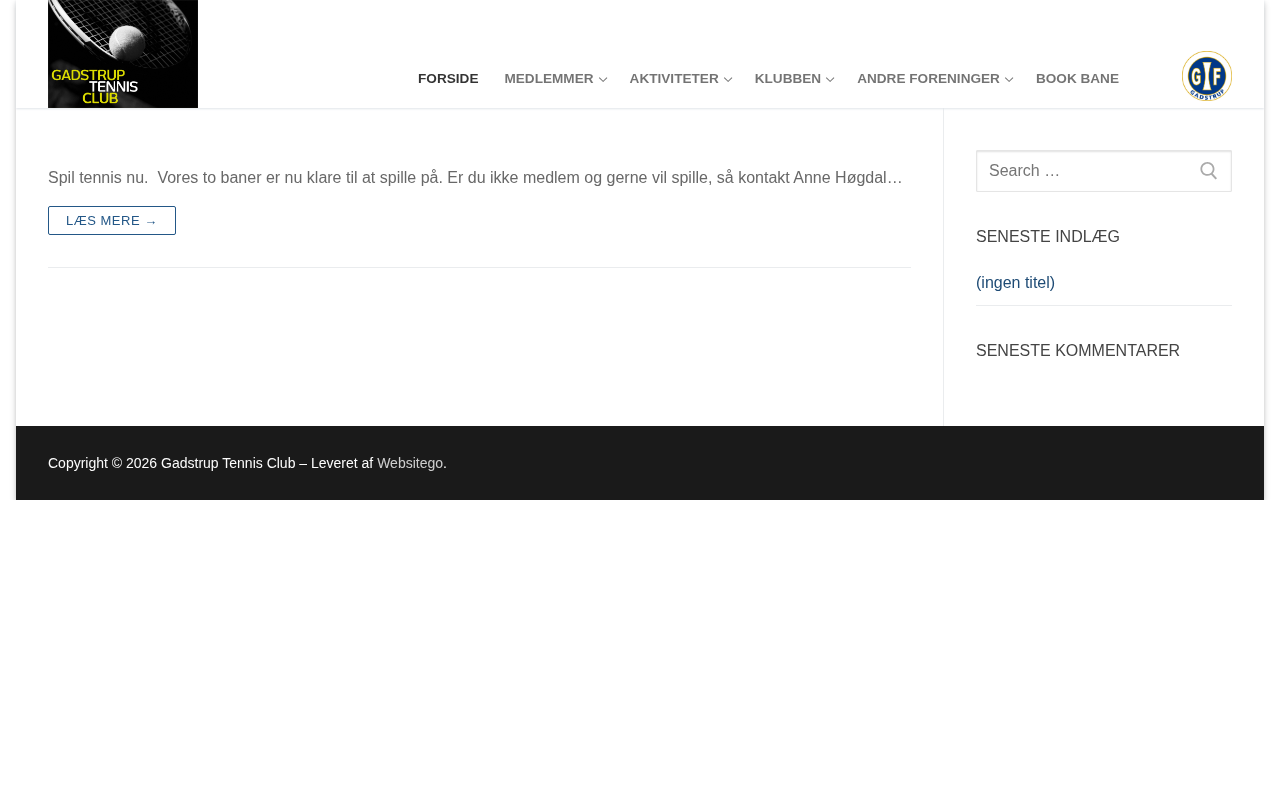Open the Andre Foreninger menu item
Screen dimensions: 1280x800
pyautogui.click(x=928, y=79)
